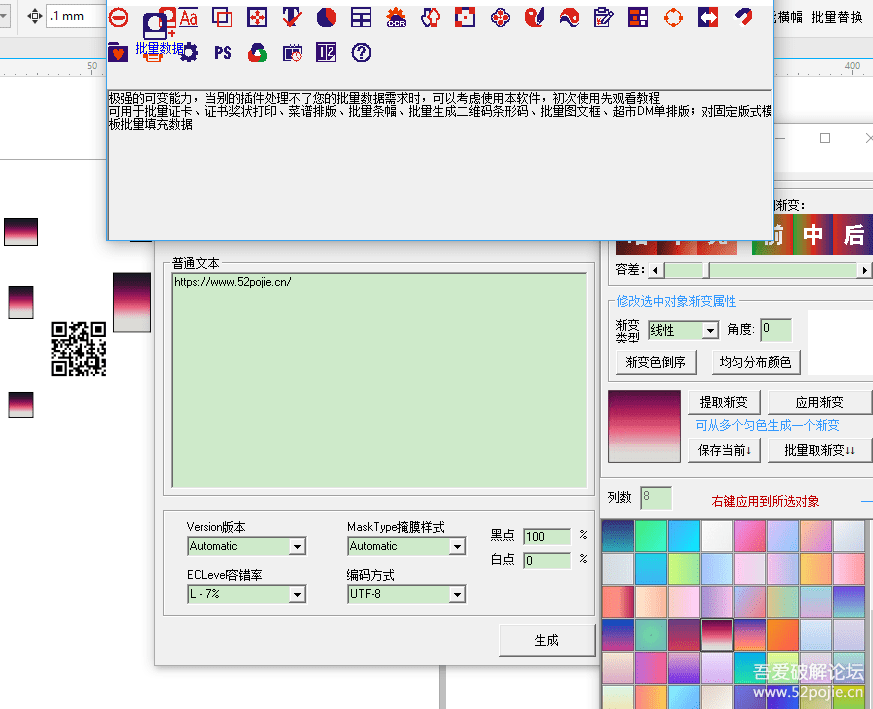
Task: Click the 批量替换 menu item
Action: [x=839, y=17]
